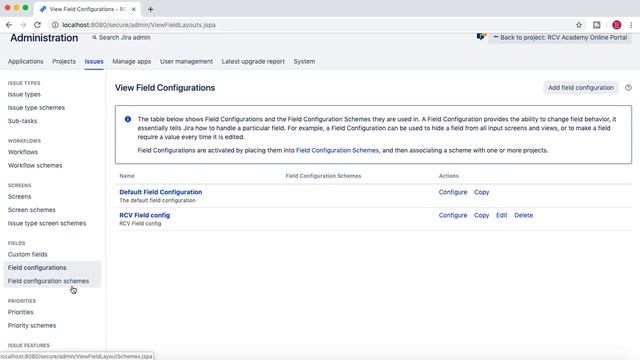Image resolution: width=640 pixels, height=360 pixels.
Task: Click the feedback icon near Back to project
Action: [x=481, y=37]
